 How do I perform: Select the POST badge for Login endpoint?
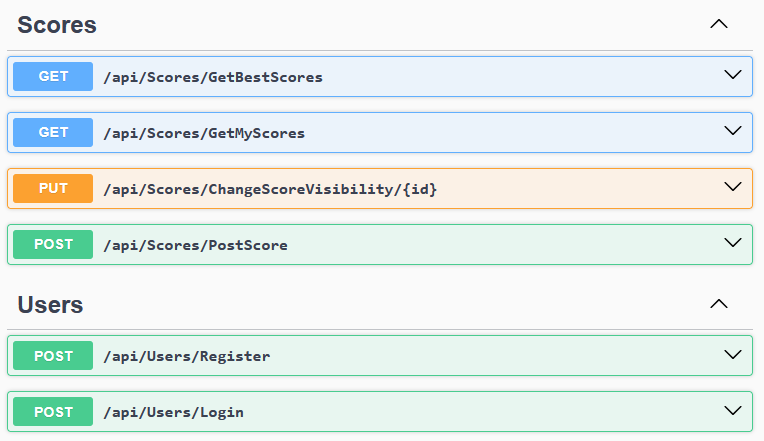(53, 412)
